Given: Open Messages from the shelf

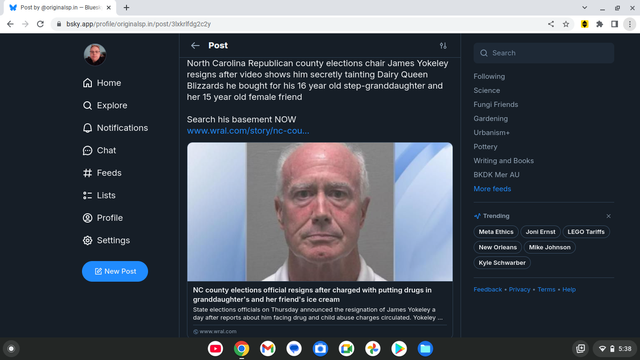Looking at the screenshot, I should [294, 349].
